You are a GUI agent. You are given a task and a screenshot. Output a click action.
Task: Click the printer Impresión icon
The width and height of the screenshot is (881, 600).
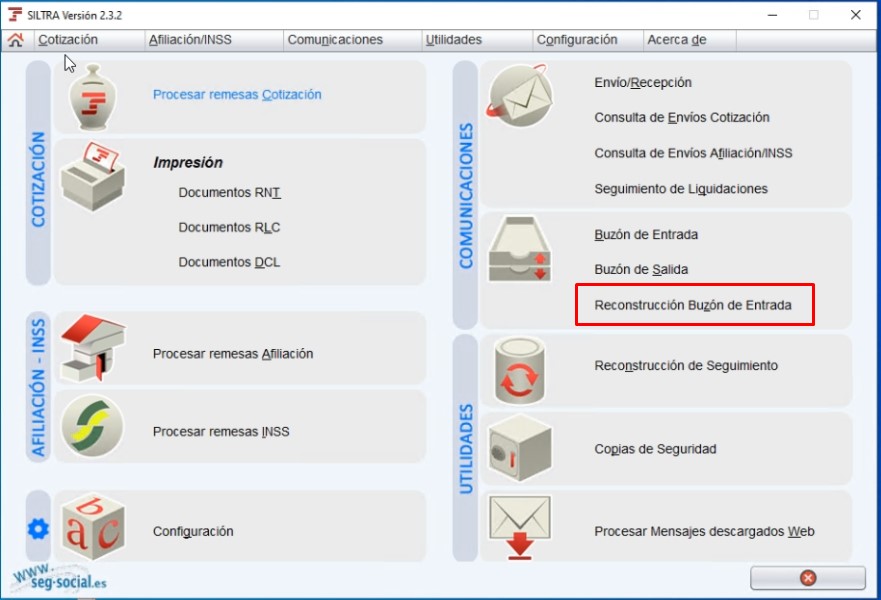point(93,176)
